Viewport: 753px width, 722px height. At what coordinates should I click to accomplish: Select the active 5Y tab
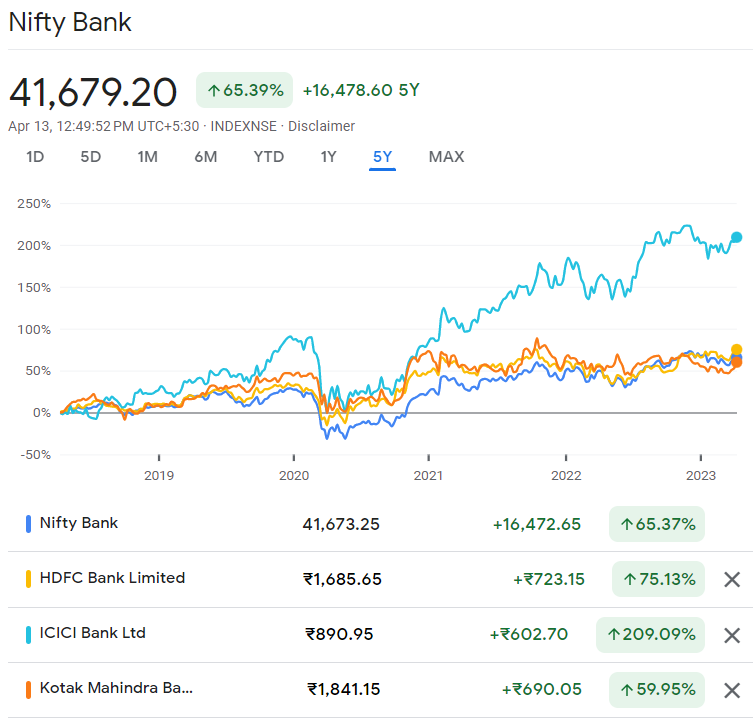pyautogui.click(x=382, y=157)
